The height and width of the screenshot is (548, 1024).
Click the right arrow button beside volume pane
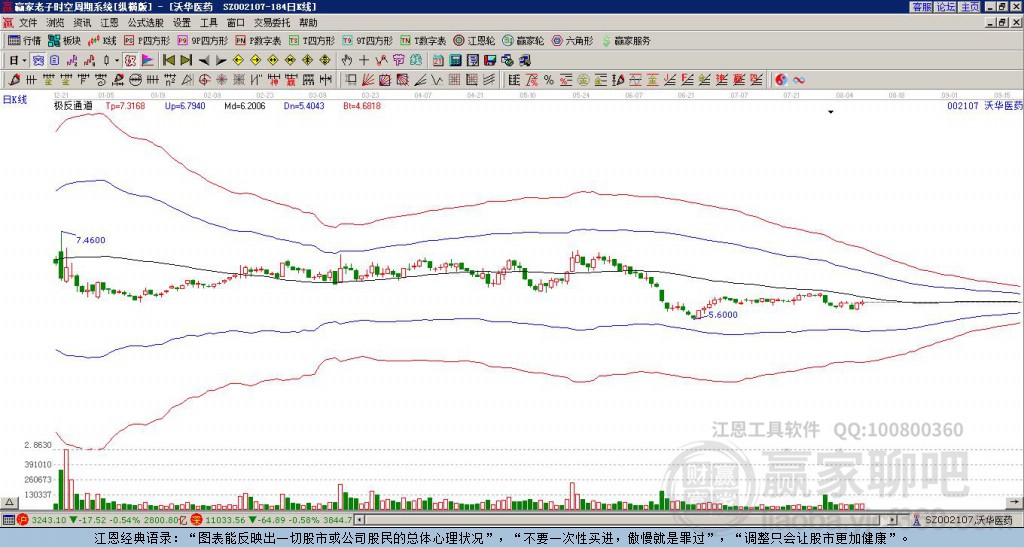click(x=1014, y=502)
